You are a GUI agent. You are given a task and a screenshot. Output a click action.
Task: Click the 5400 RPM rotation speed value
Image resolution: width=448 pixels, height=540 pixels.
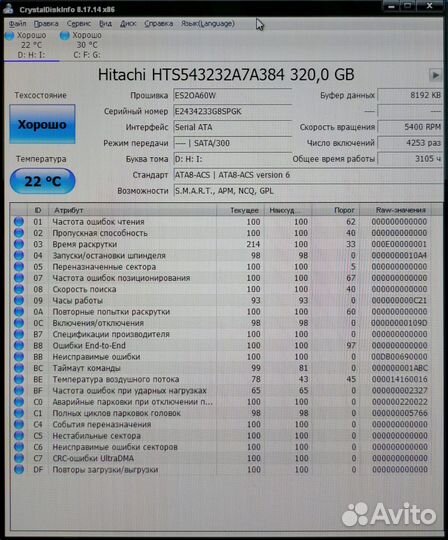(x=410, y=127)
